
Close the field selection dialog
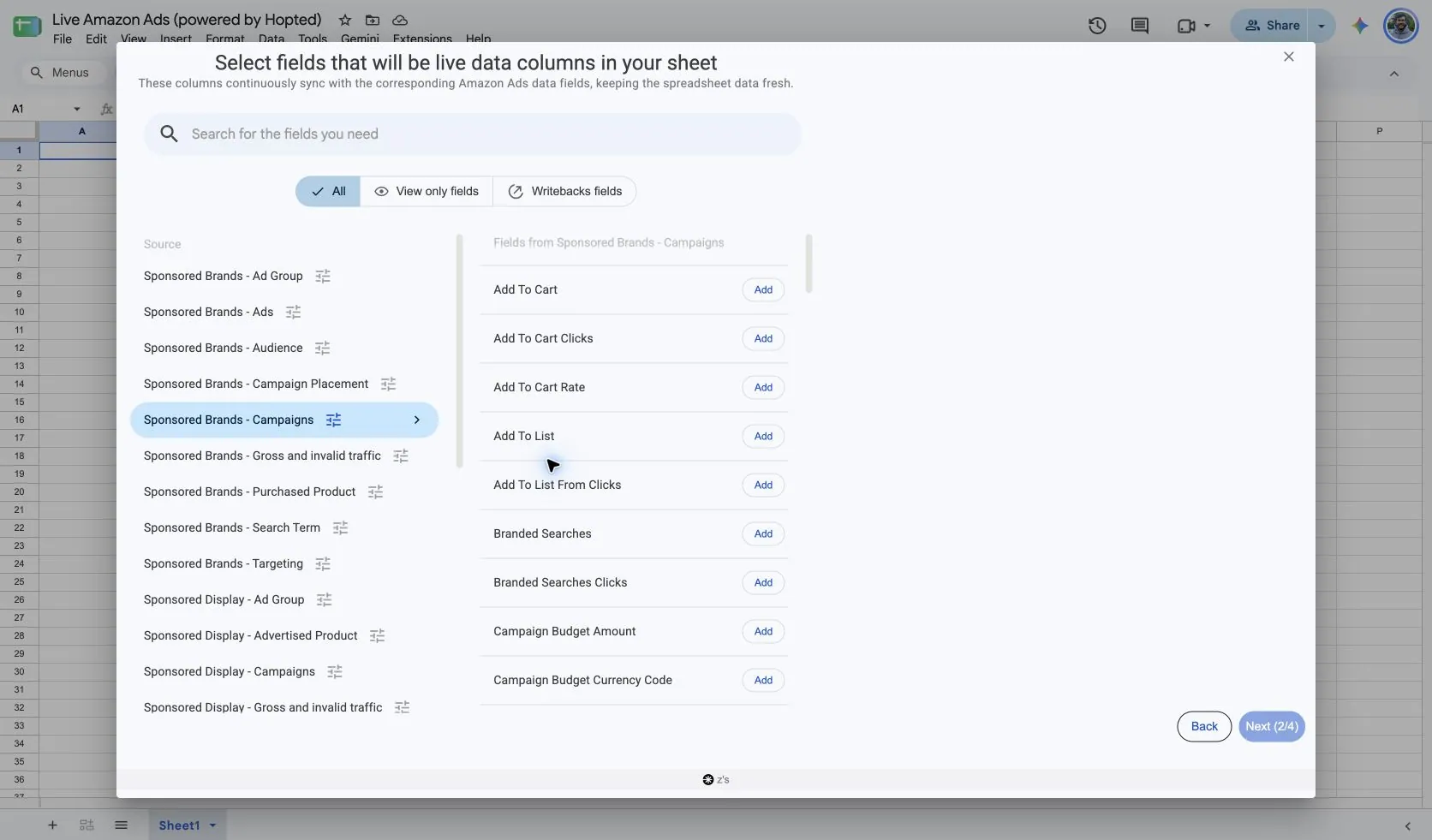(1289, 57)
